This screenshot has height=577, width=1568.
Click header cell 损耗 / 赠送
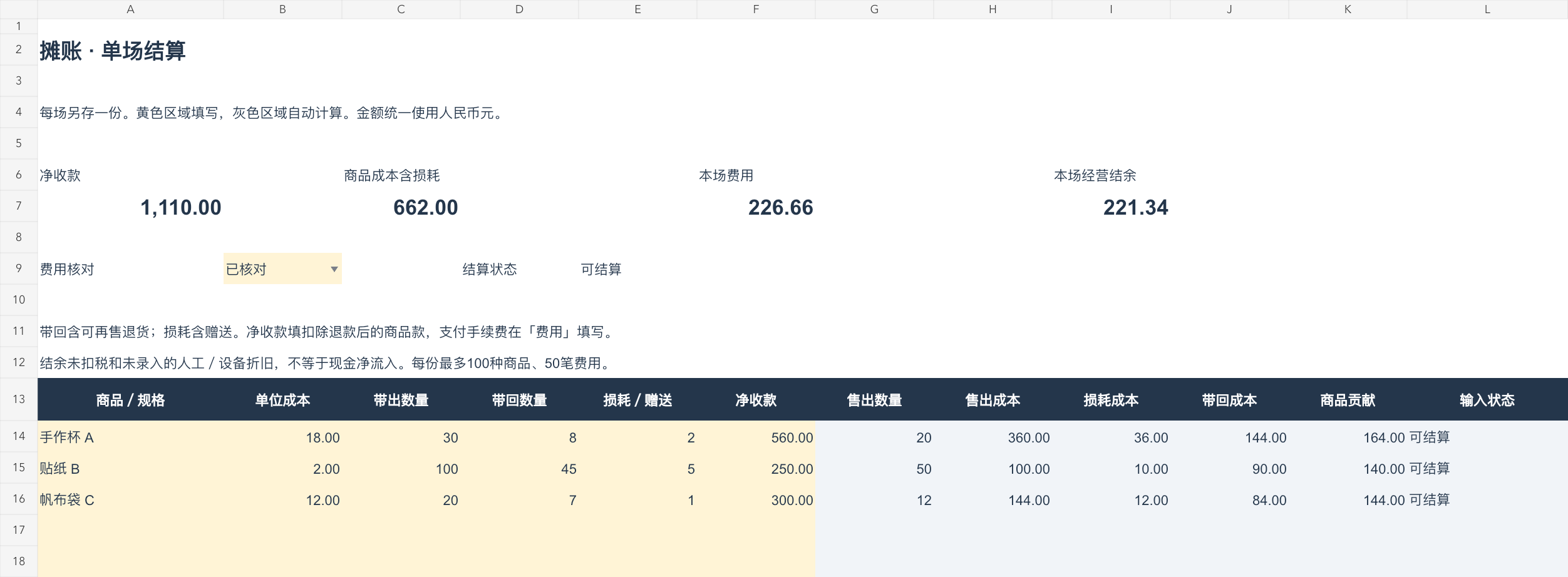(637, 400)
